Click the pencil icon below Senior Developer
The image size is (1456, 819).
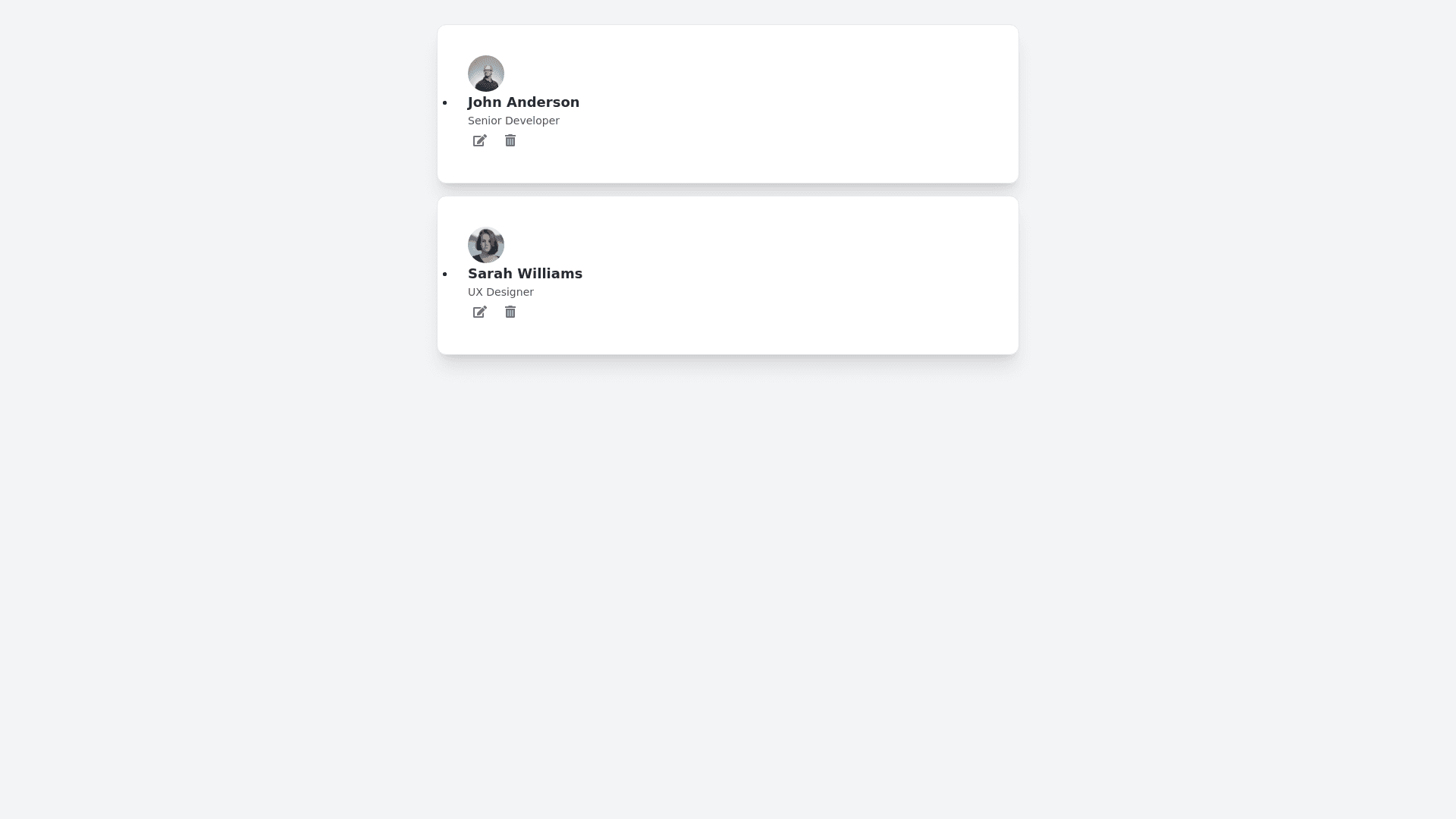[x=480, y=141]
